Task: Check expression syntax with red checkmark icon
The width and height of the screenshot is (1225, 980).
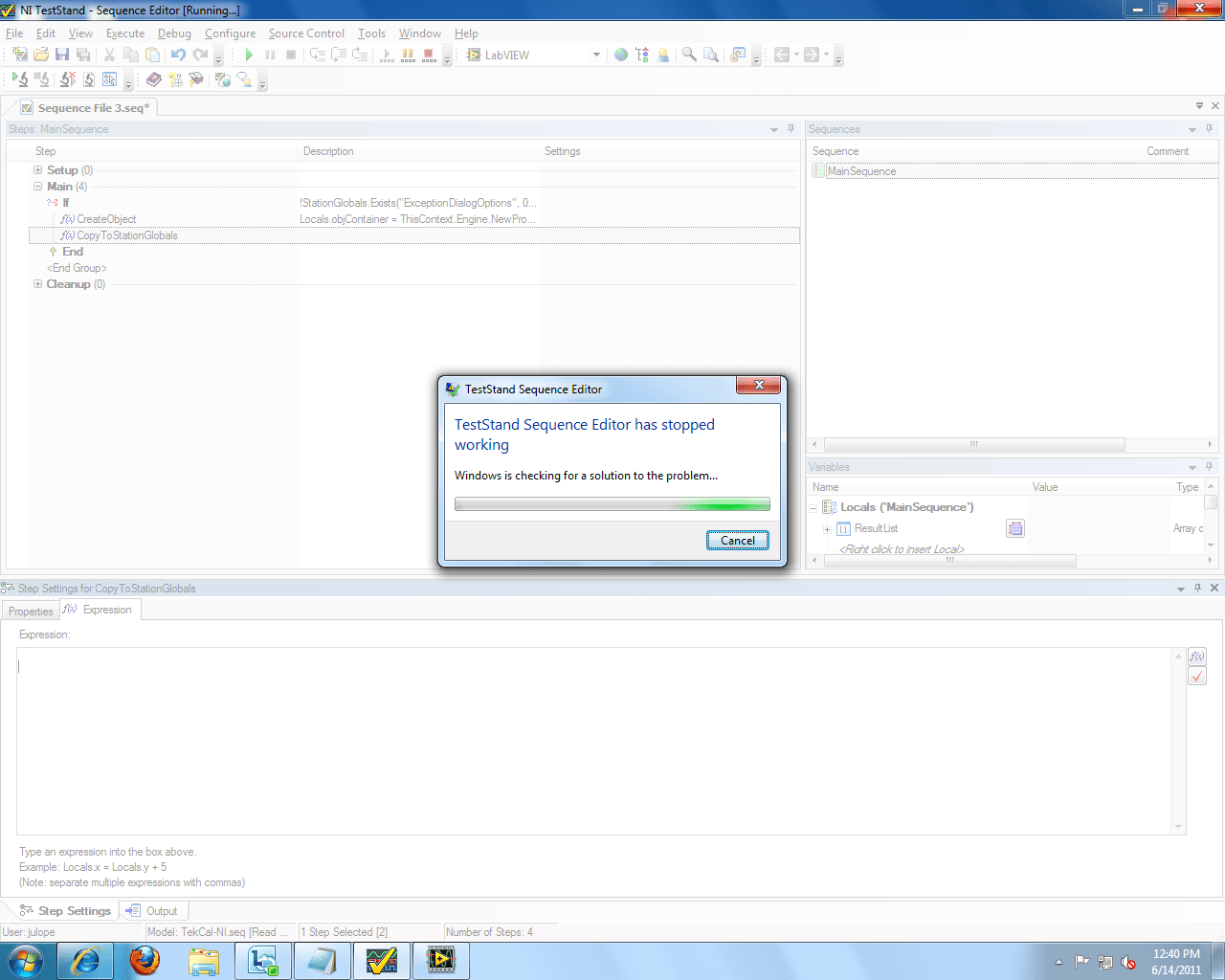Action: click(x=1196, y=676)
